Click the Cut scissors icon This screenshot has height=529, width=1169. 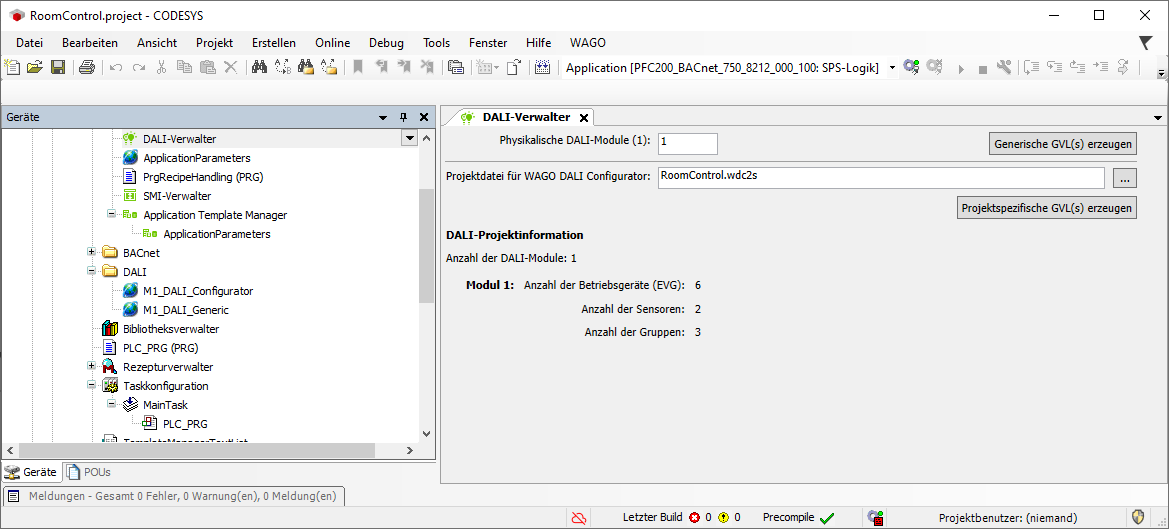[x=161, y=68]
